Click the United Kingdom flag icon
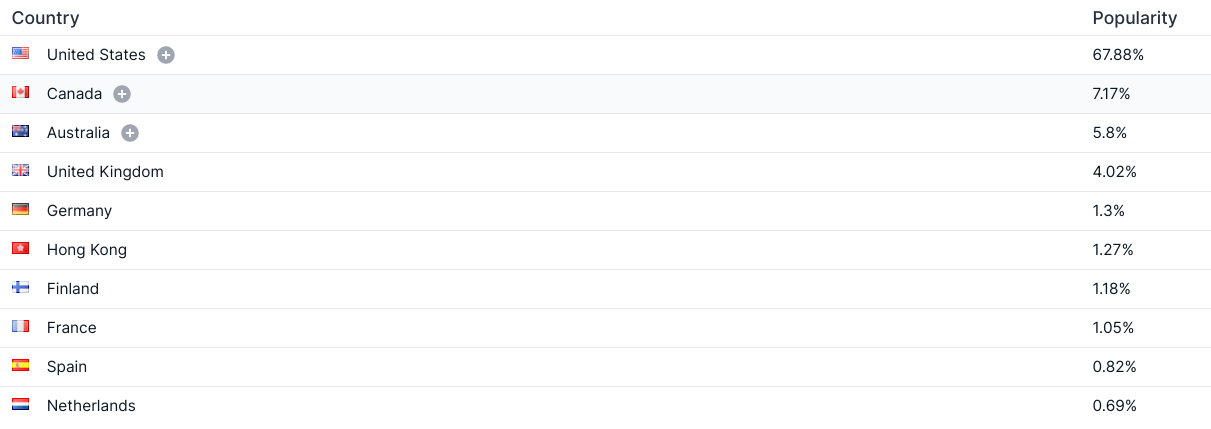 click(20, 171)
